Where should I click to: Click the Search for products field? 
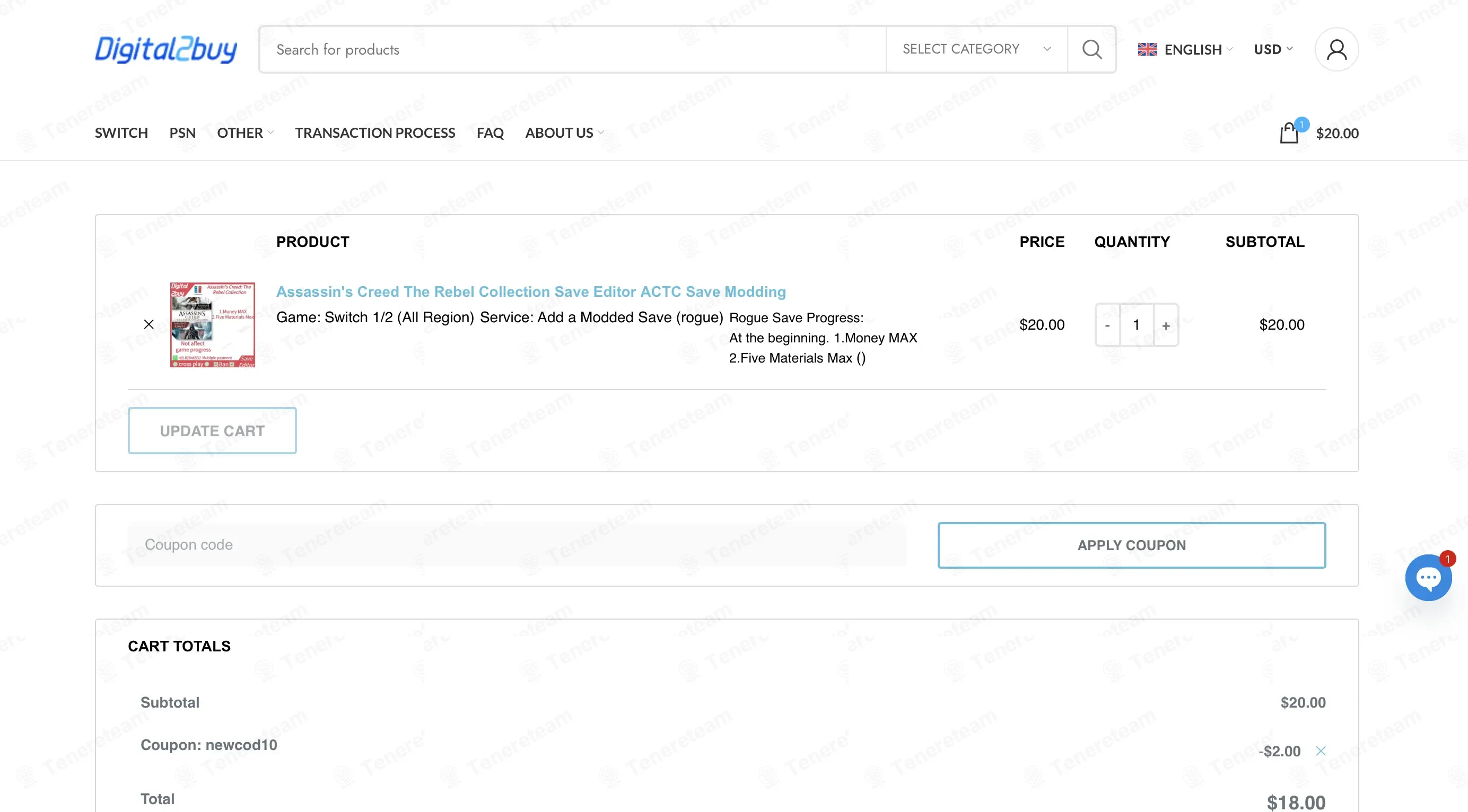[x=572, y=49]
